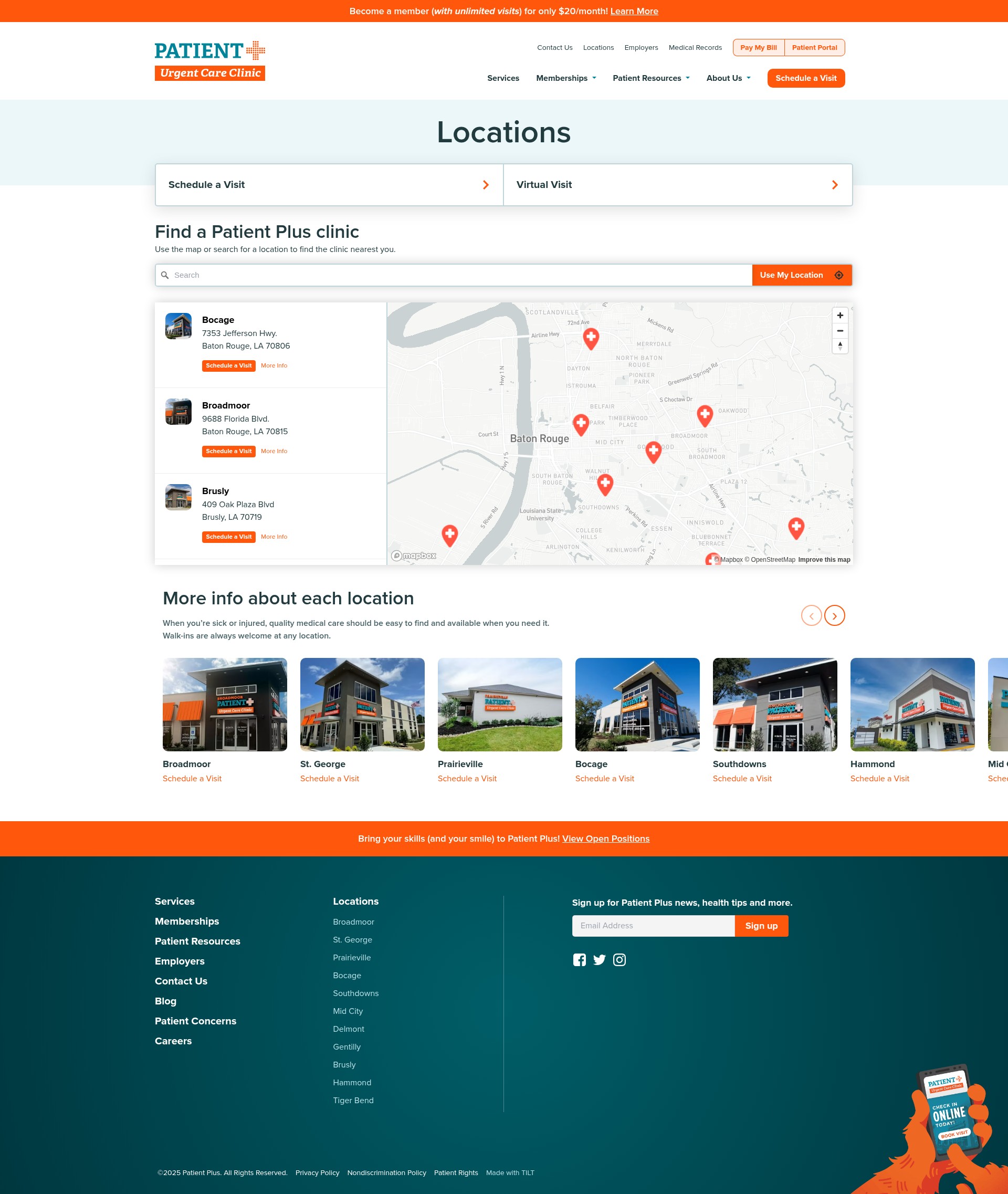Open Contact Us in top navigation

pyautogui.click(x=554, y=47)
